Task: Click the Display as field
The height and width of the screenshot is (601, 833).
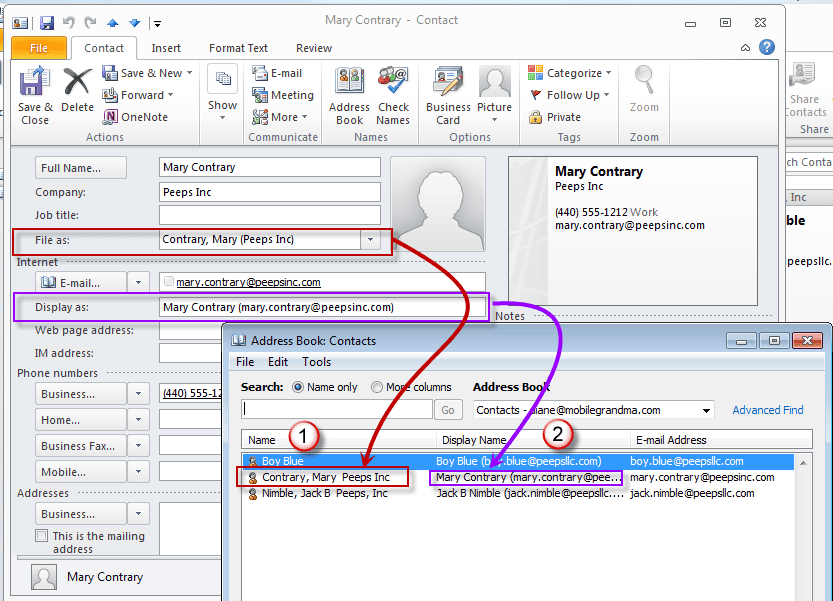Action: pyautogui.click(x=323, y=307)
